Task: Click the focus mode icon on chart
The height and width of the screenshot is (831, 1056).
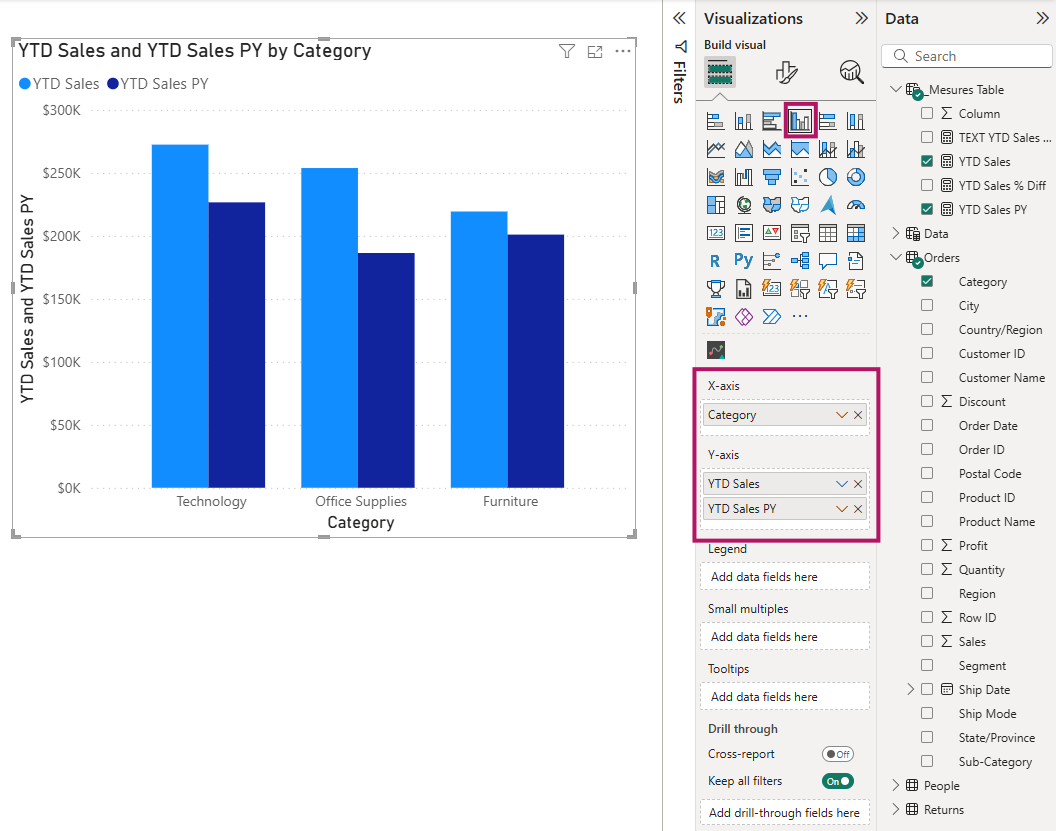Action: click(595, 52)
